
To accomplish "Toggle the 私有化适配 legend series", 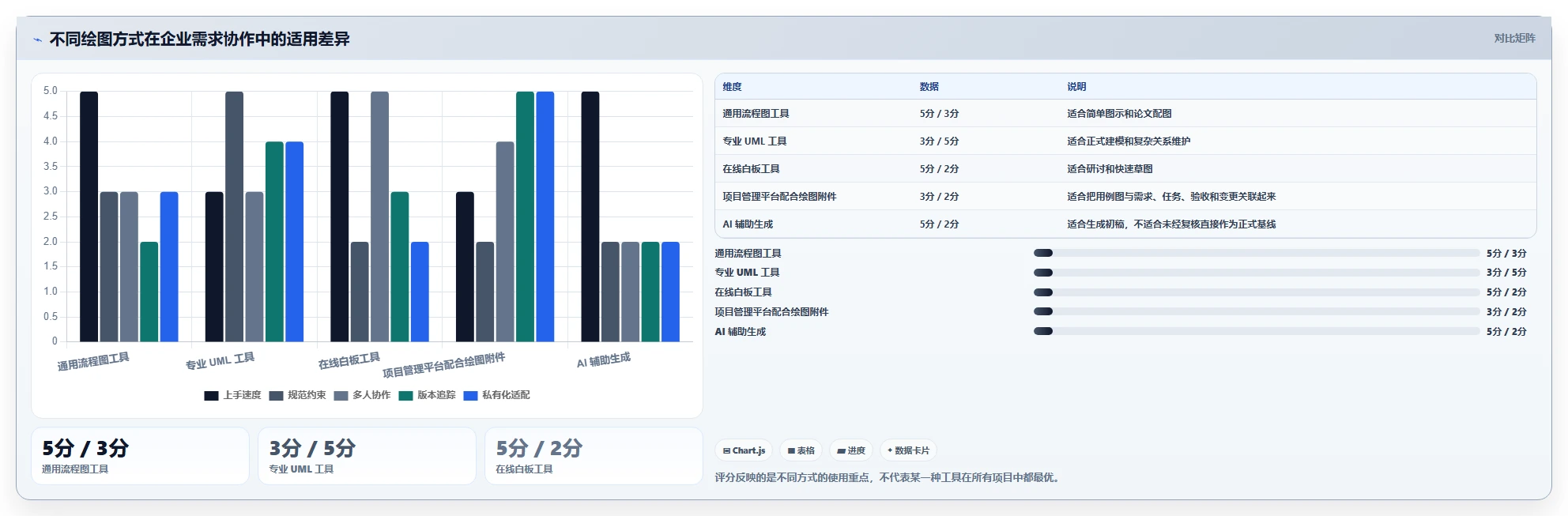I will (x=496, y=395).
